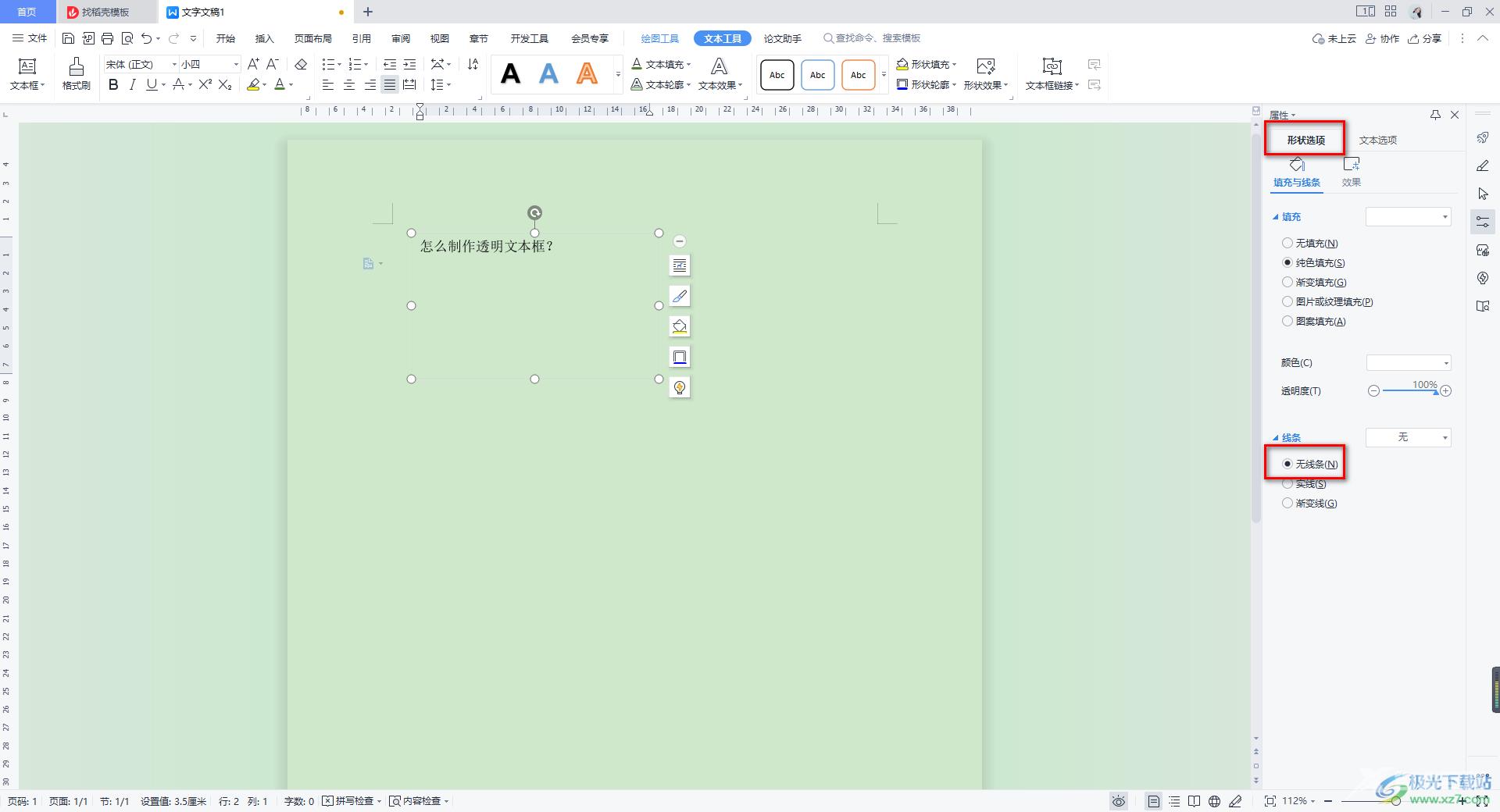Apply superscript formatting
Screen dimensions: 1500x812
pos(205,84)
